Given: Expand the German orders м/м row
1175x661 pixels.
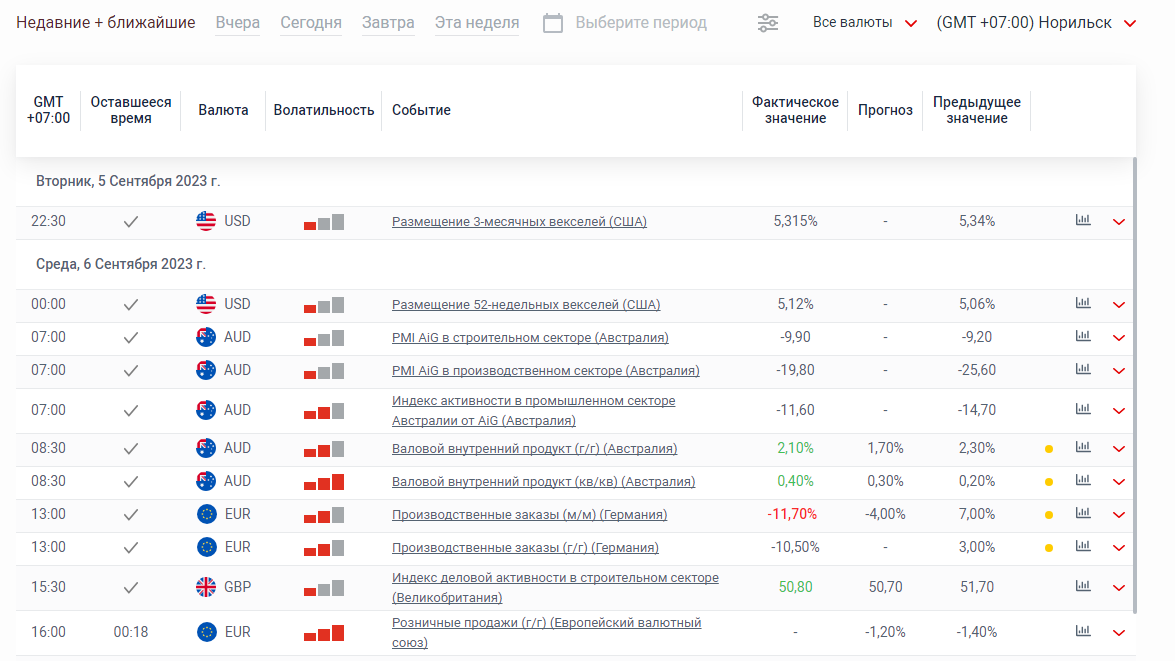Looking at the screenshot, I should pos(1119,515).
